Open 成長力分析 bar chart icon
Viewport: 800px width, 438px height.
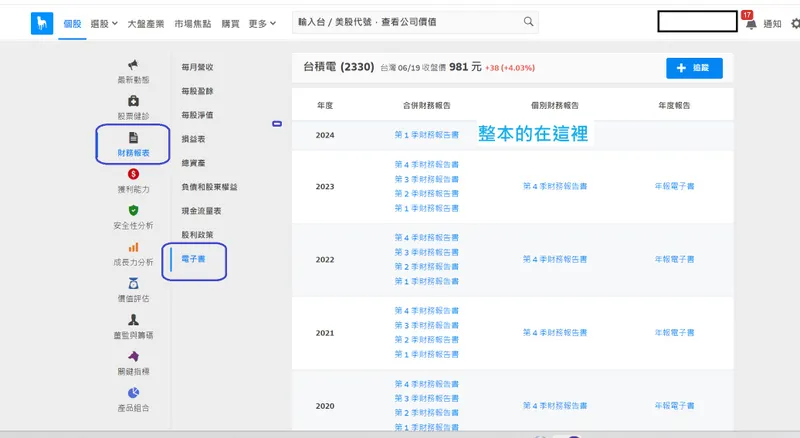pos(133,247)
